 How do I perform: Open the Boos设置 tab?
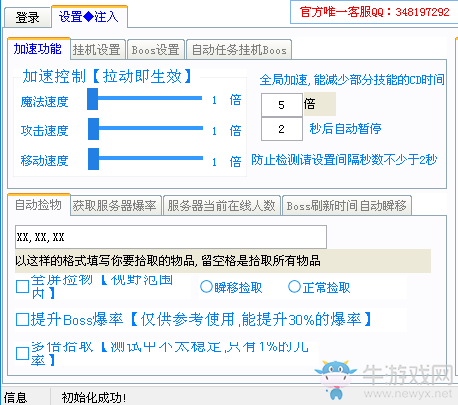click(x=156, y=50)
